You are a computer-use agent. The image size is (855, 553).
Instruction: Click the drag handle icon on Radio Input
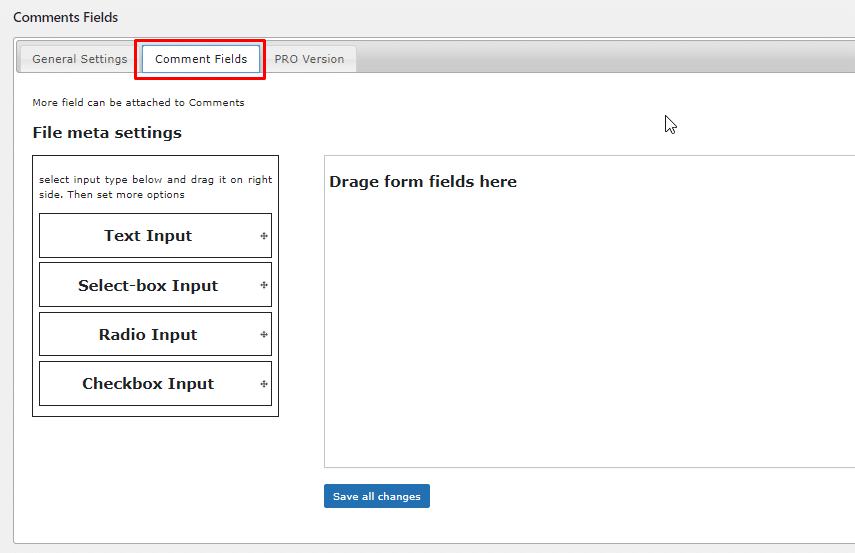pos(264,335)
